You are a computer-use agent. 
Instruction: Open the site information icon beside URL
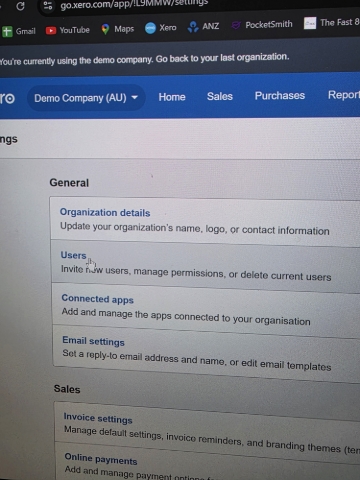coord(48,5)
